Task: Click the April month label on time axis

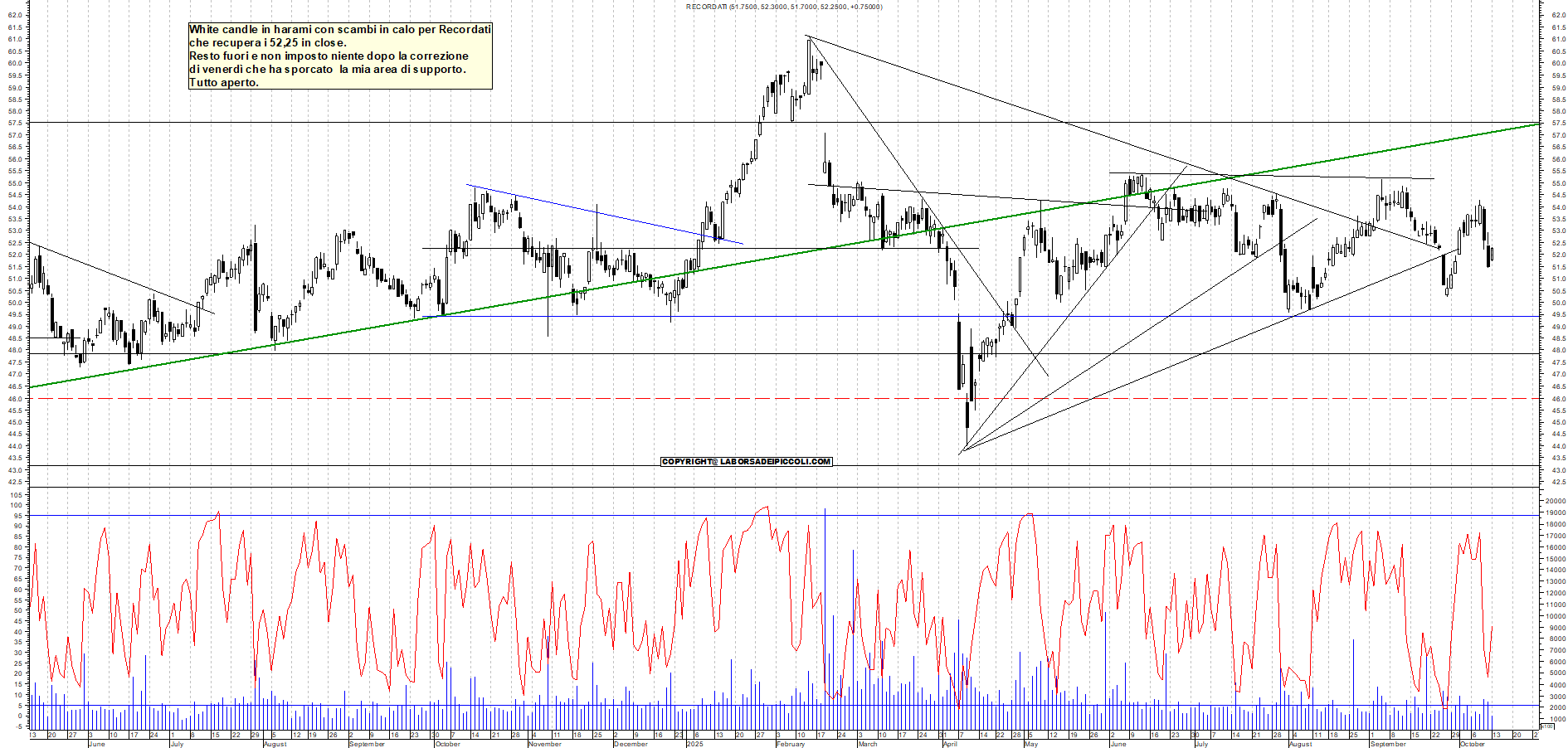Action: pos(950,744)
